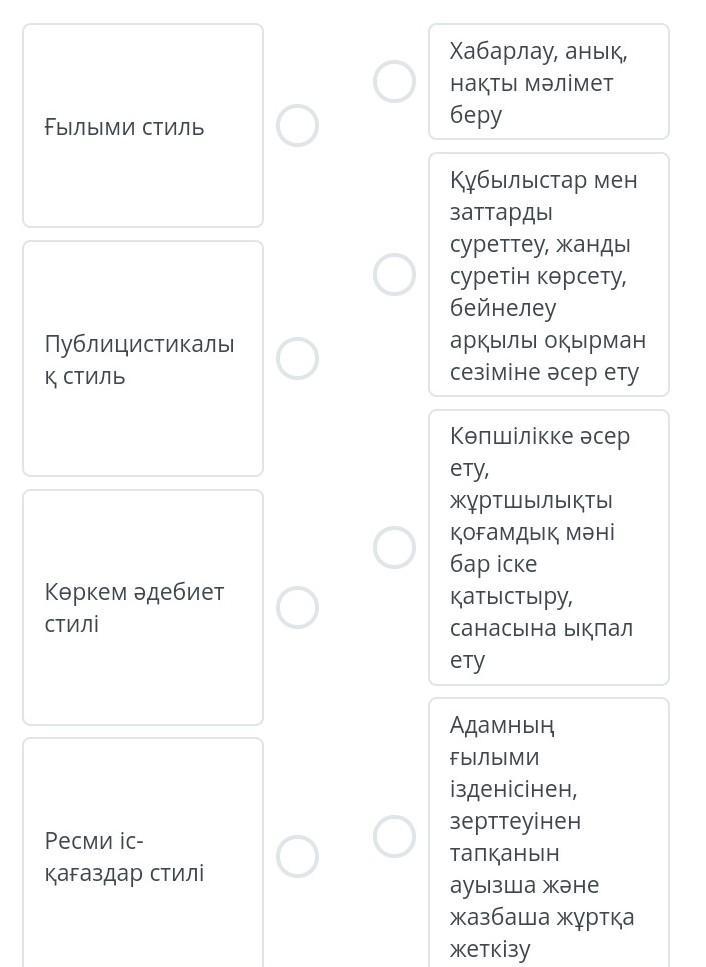The width and height of the screenshot is (706, 967).
Task: Select the circle next to Адамның ғылыми ізденісінен answer
Action: click(394, 837)
